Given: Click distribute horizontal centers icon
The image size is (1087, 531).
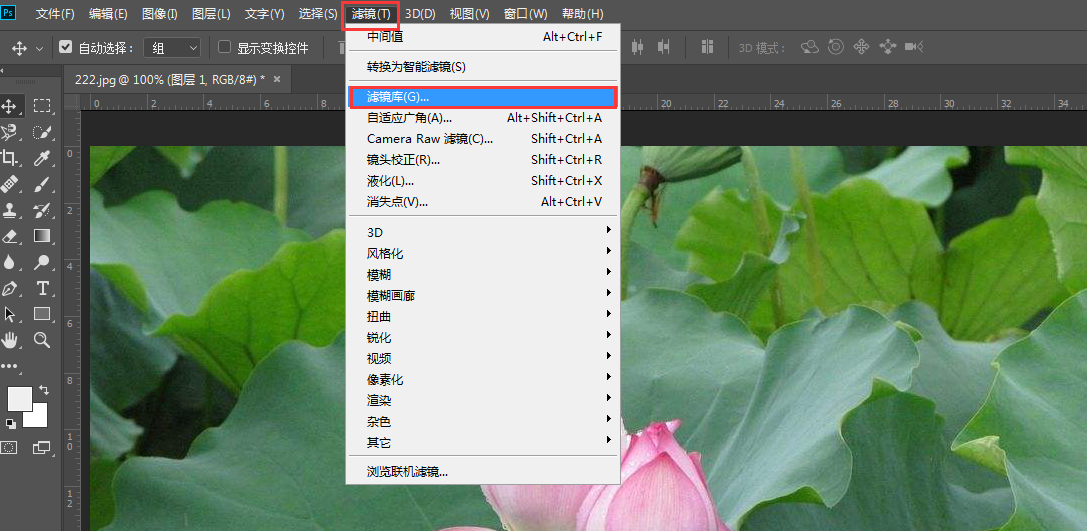Looking at the screenshot, I should click(638, 47).
